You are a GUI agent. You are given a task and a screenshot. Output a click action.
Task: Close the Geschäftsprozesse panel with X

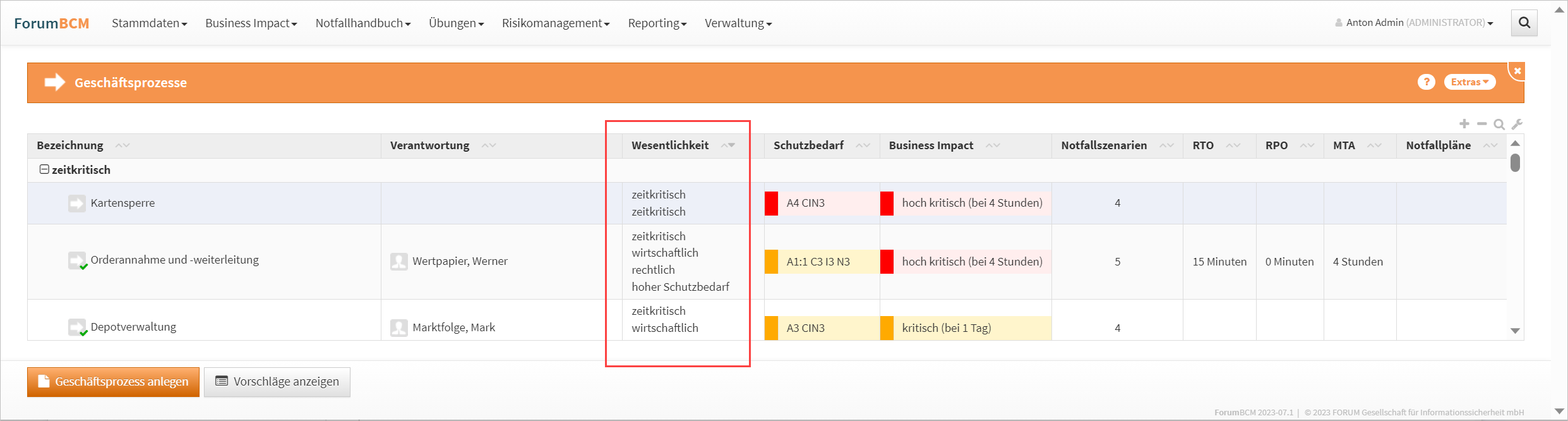[x=1517, y=71]
